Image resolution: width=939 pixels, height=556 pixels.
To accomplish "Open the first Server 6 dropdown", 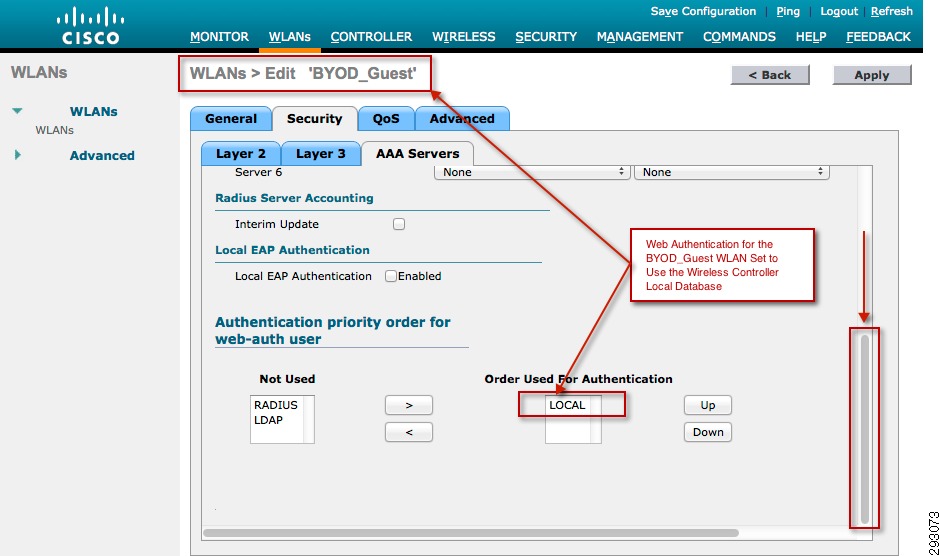I will 532,172.
